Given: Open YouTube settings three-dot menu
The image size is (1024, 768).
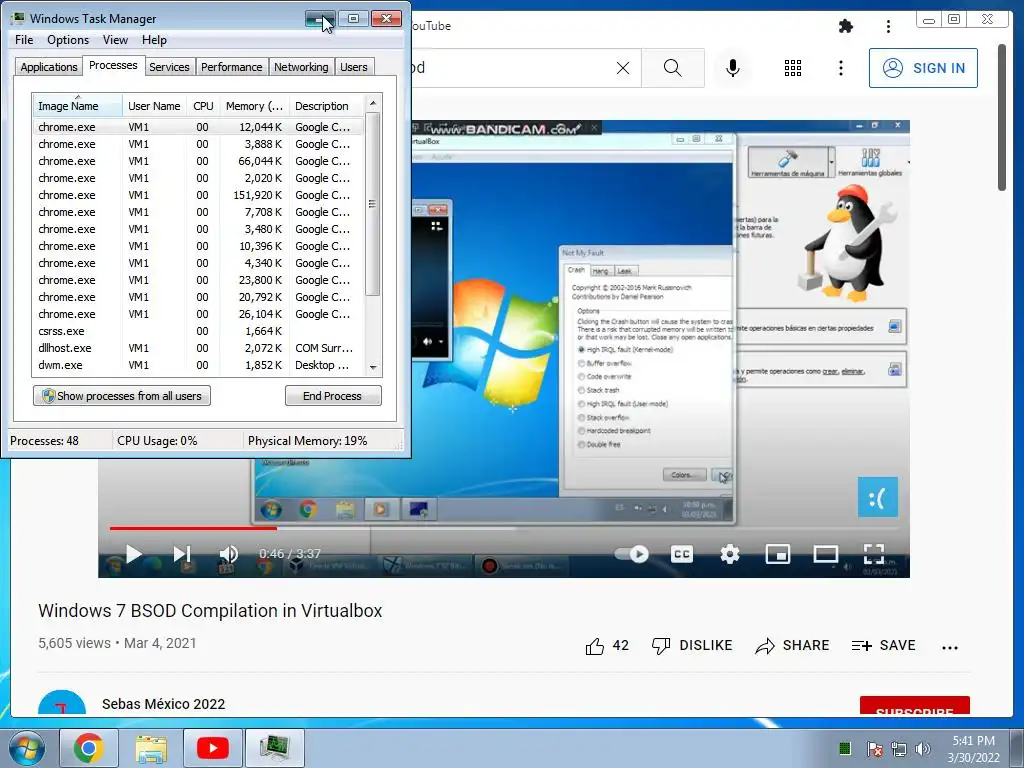Looking at the screenshot, I should pyautogui.click(x=840, y=68).
